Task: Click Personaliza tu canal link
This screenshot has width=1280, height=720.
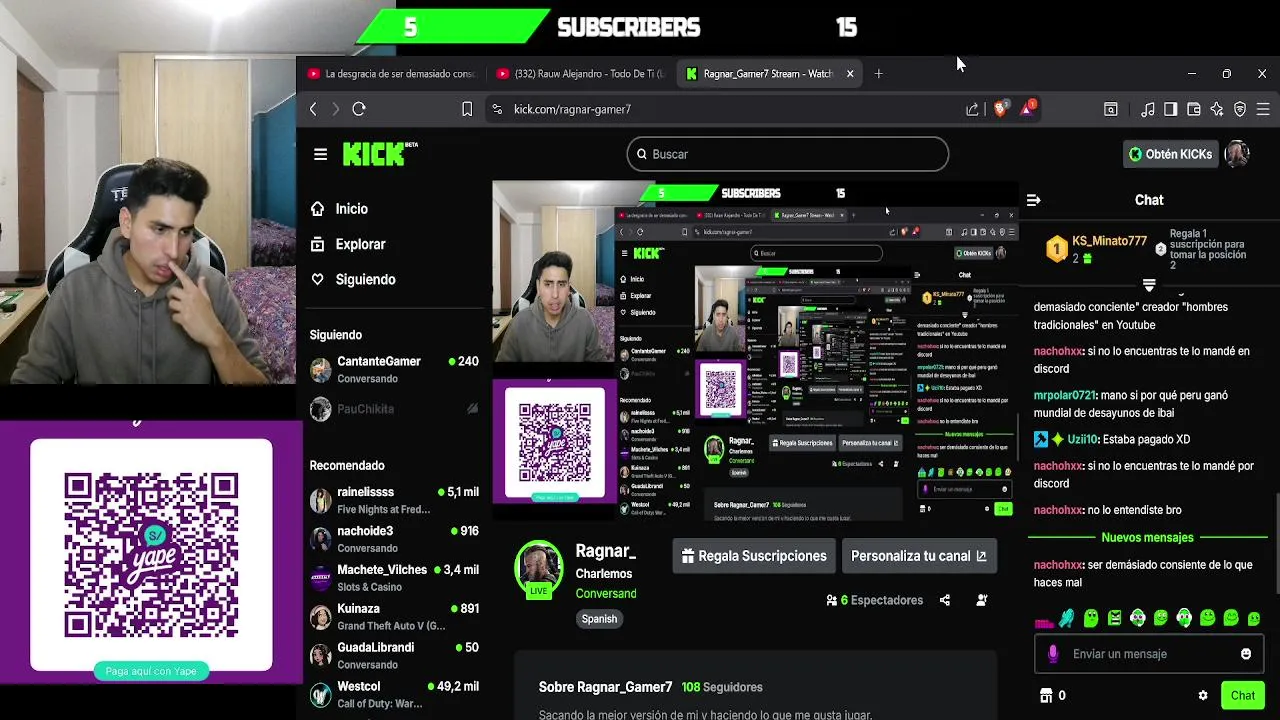Action: tap(918, 556)
